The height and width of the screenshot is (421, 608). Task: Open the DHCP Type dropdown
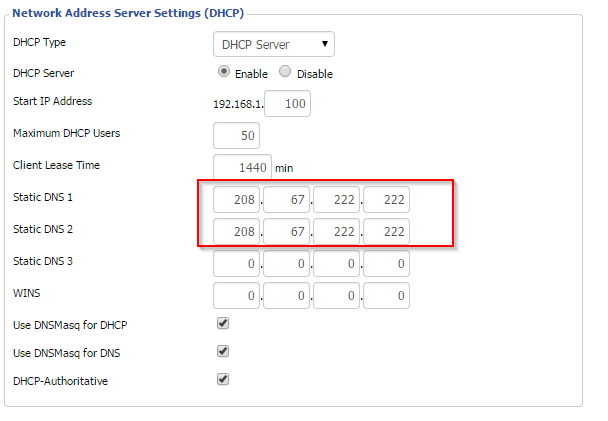[x=274, y=44]
